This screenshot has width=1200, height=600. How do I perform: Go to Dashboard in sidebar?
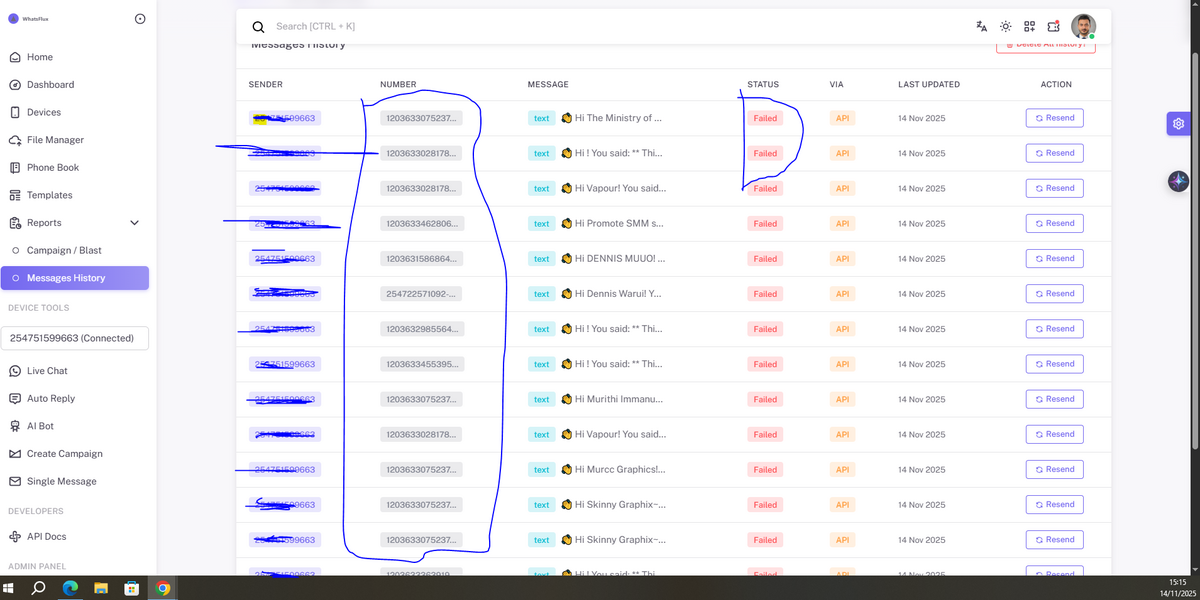tap(50, 85)
